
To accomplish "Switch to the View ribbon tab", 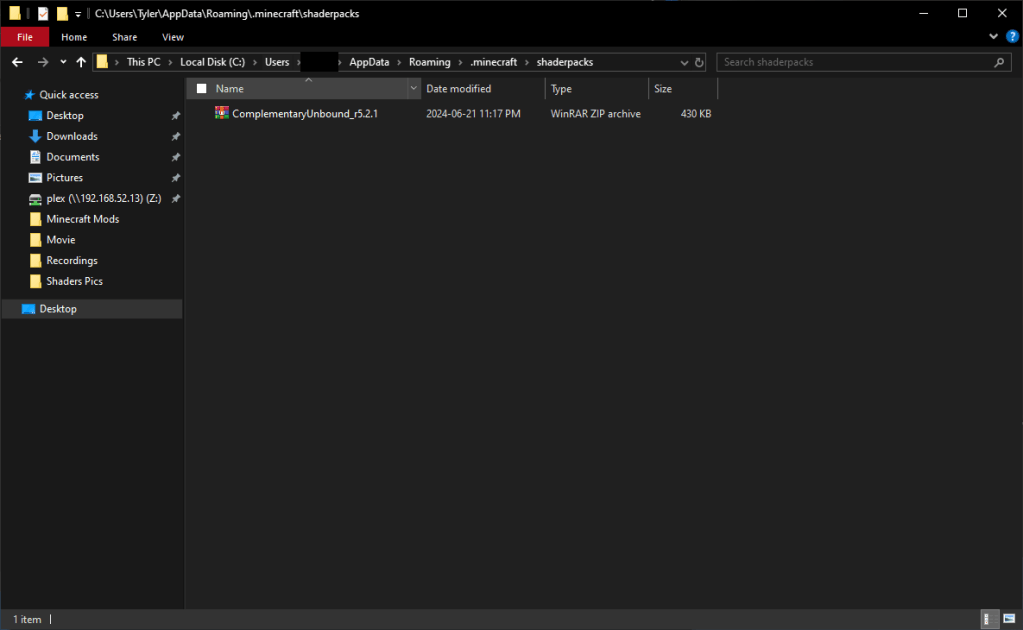I will [173, 37].
